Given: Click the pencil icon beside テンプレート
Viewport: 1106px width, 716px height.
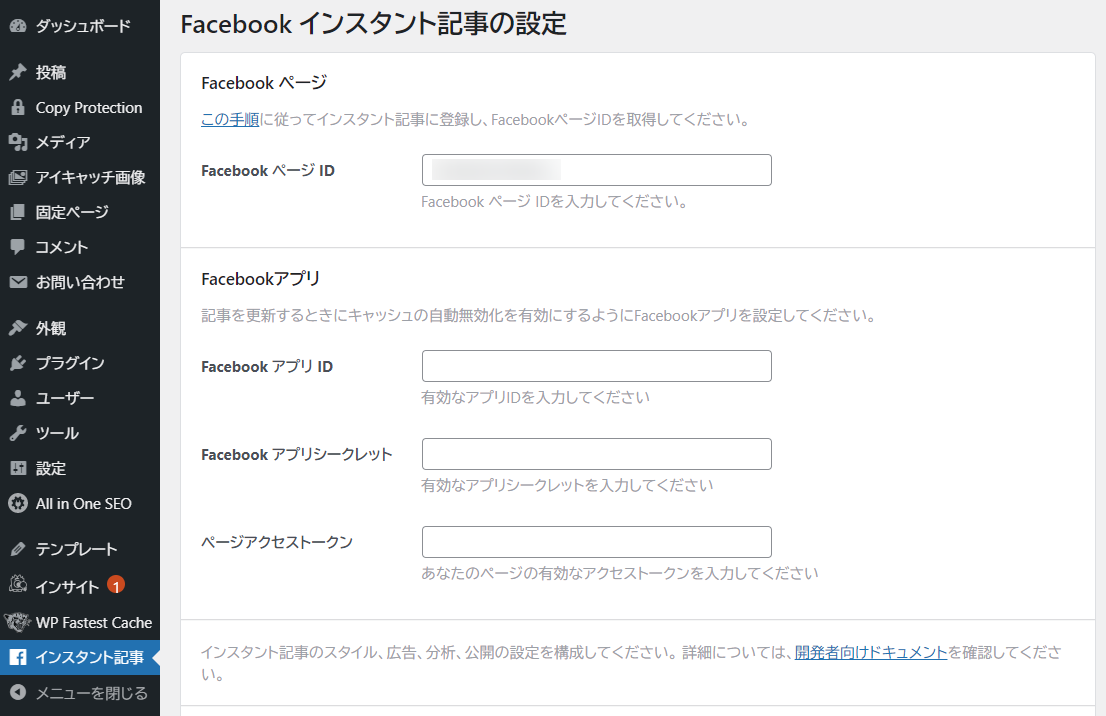Looking at the screenshot, I should [x=18, y=549].
